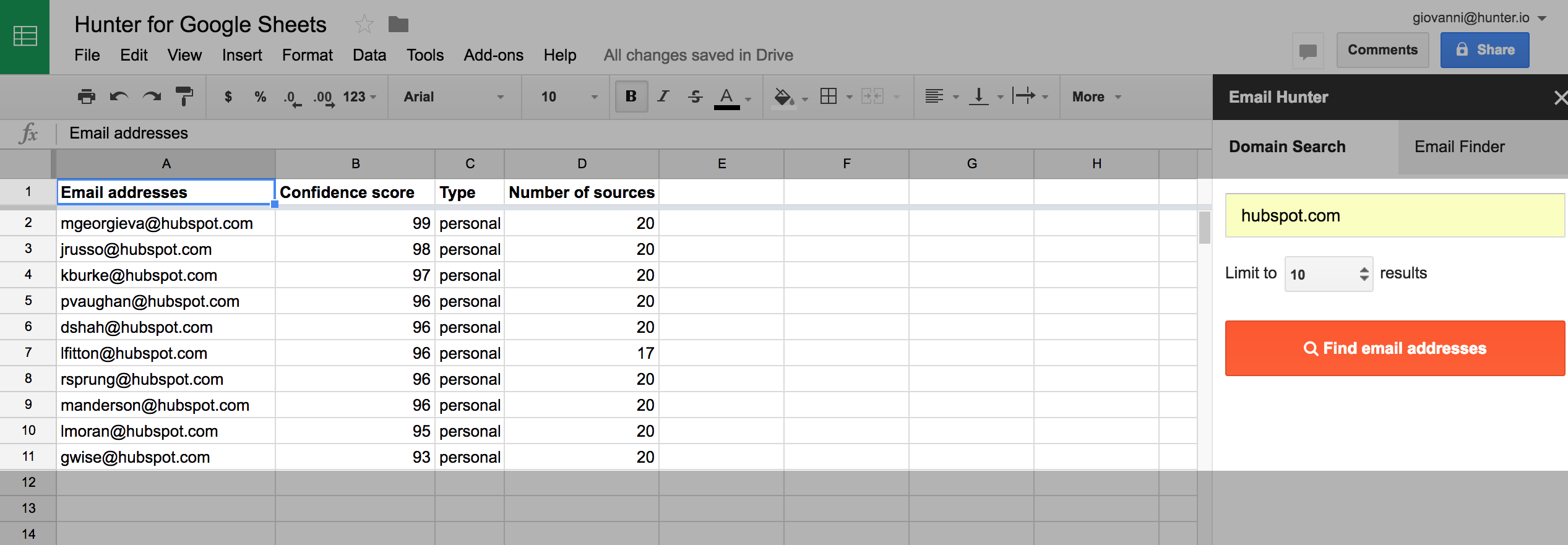Select cell dshah@hubspot.com
Viewport: 1568px width, 545px height.
166,327
